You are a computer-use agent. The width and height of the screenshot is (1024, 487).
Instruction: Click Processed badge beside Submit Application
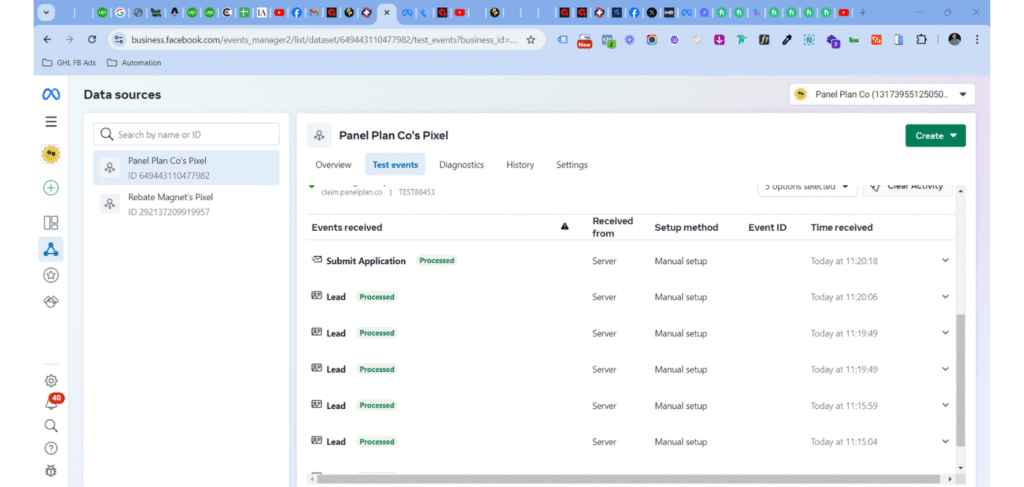click(x=437, y=260)
